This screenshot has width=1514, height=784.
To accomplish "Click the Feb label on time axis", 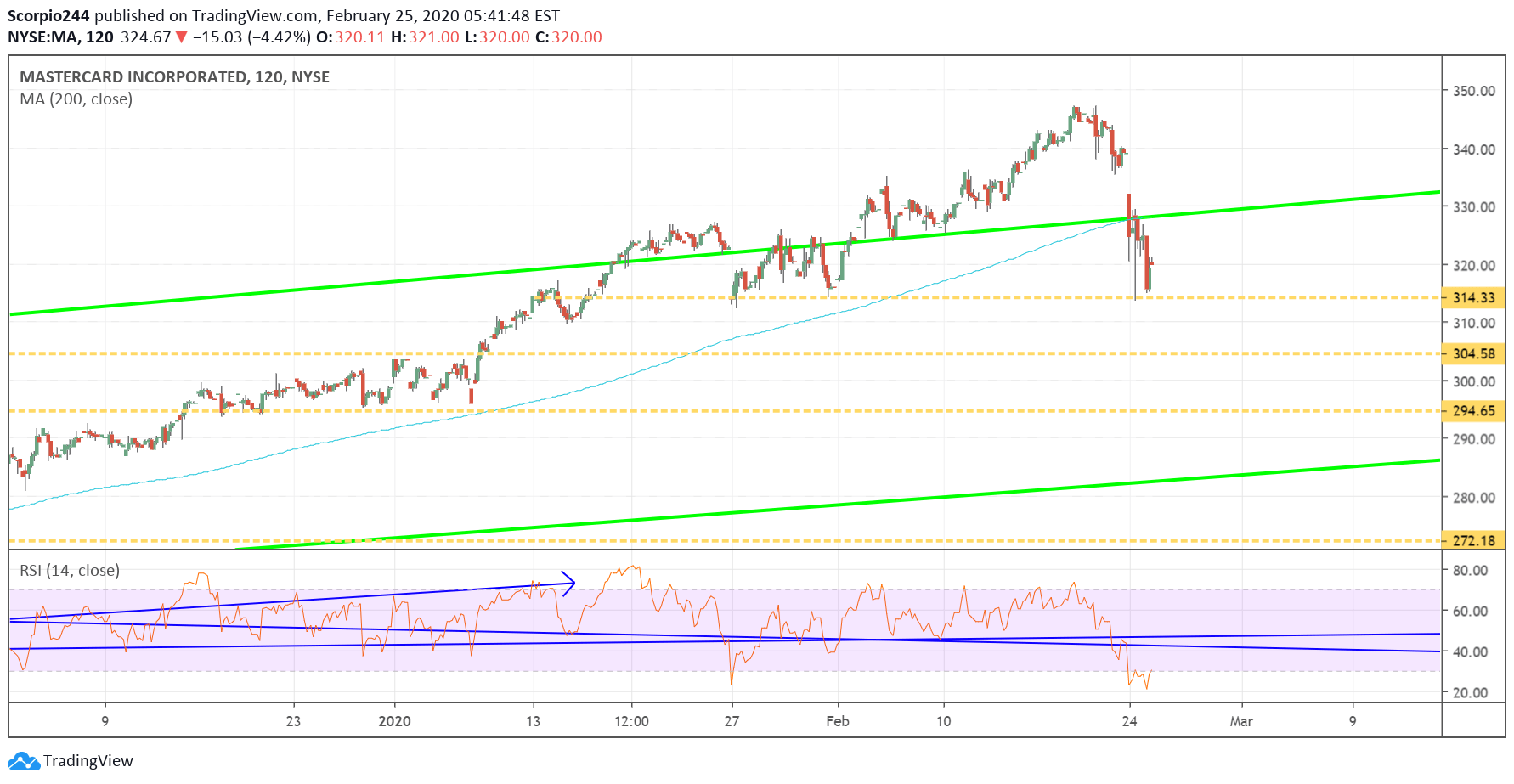I will click(838, 722).
